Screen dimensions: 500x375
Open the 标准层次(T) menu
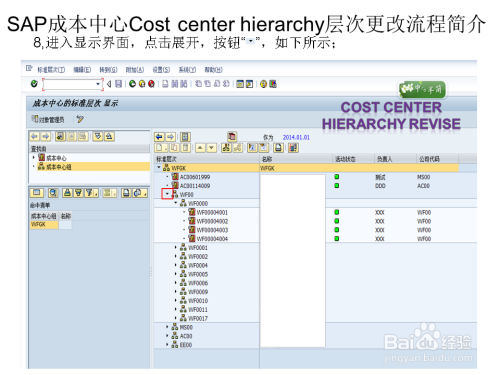click(x=51, y=70)
